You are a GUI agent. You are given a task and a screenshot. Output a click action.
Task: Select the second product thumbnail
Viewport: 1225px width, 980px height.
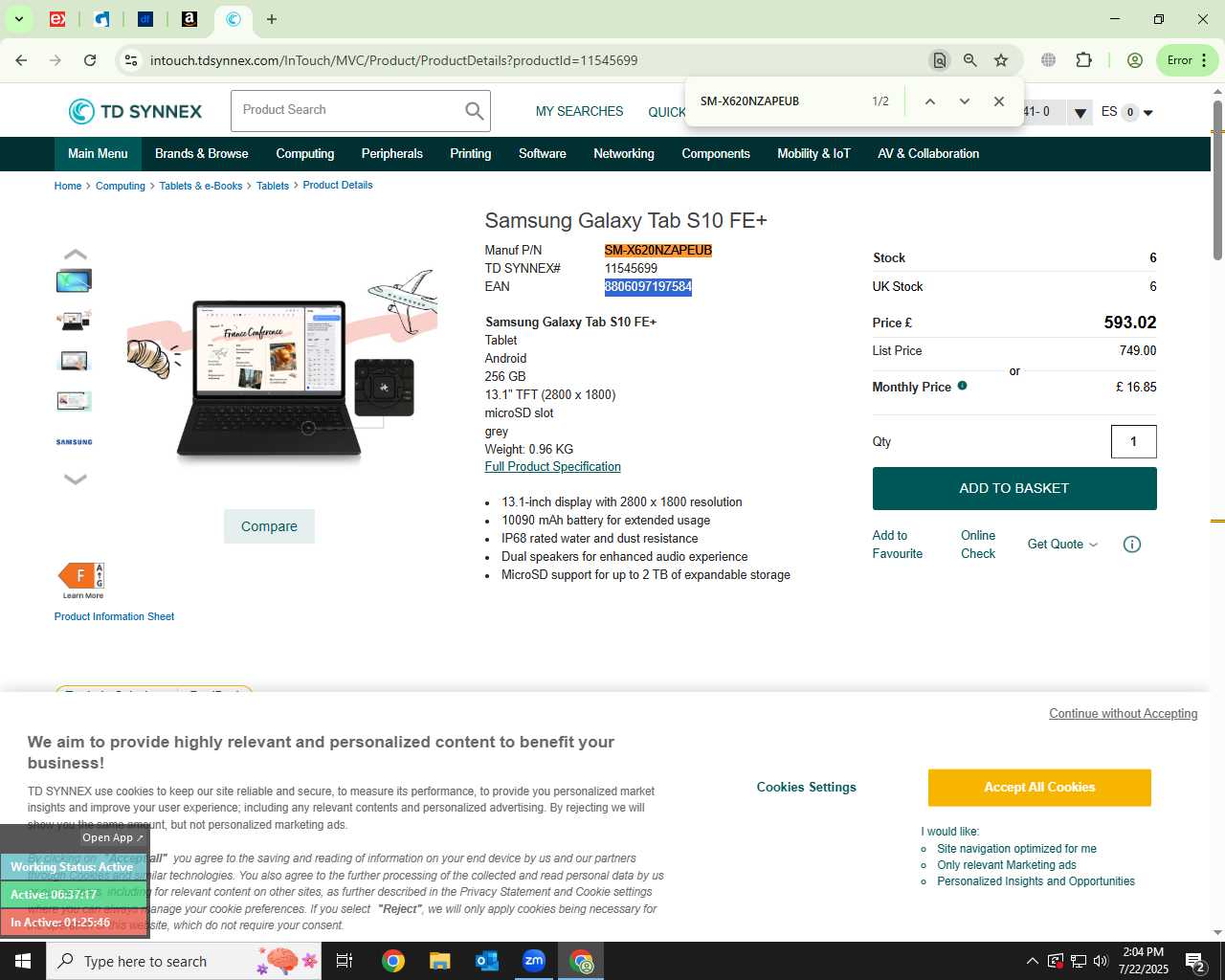coord(74,321)
